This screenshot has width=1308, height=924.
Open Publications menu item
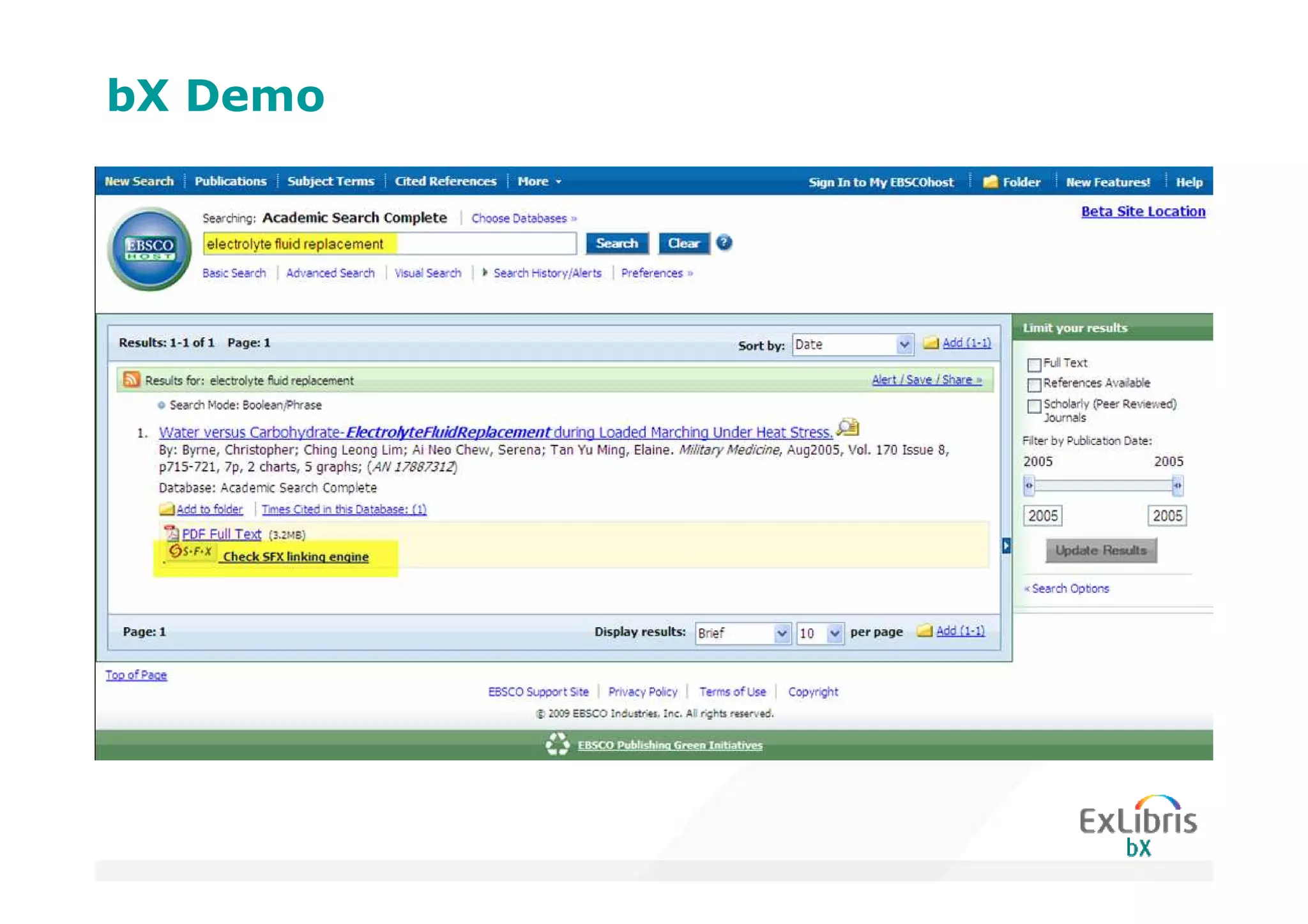pyautogui.click(x=231, y=181)
